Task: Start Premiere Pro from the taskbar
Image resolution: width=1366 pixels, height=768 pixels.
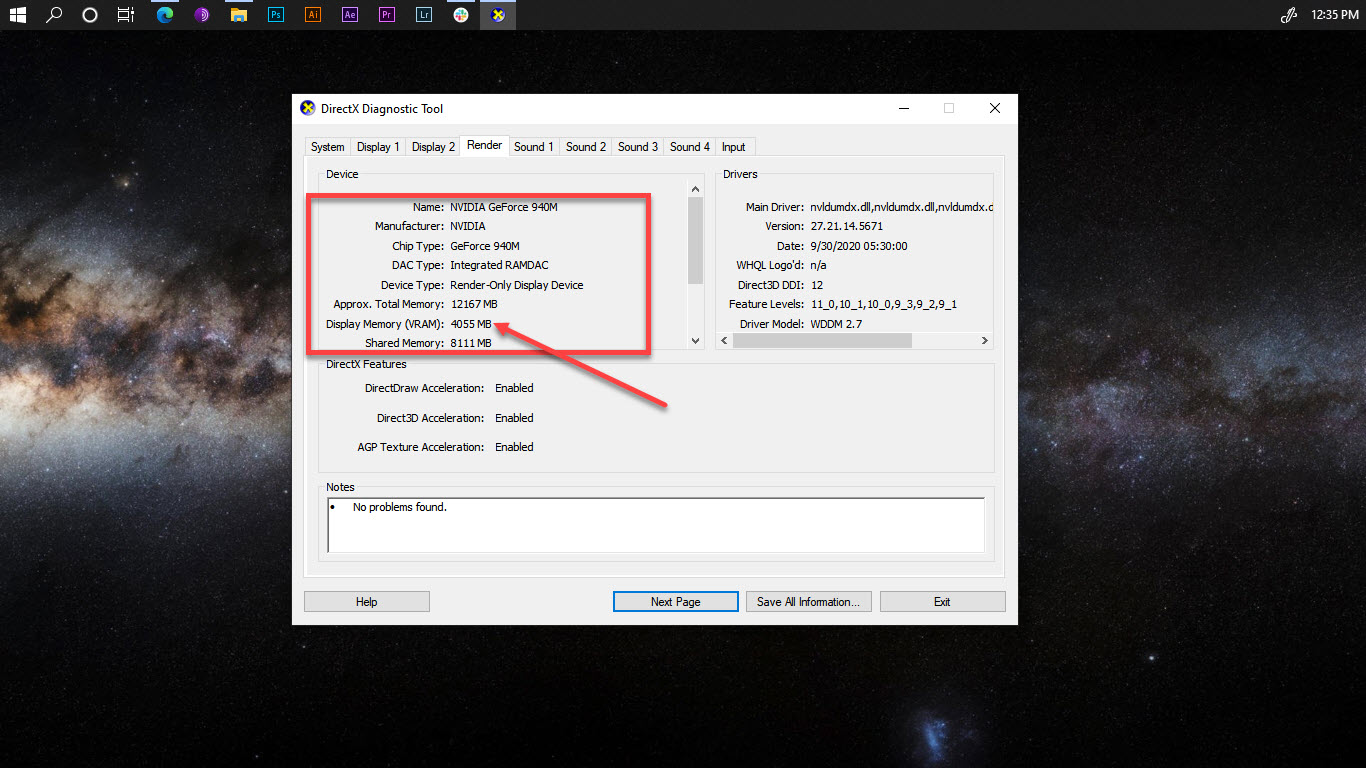Action: pyautogui.click(x=386, y=14)
